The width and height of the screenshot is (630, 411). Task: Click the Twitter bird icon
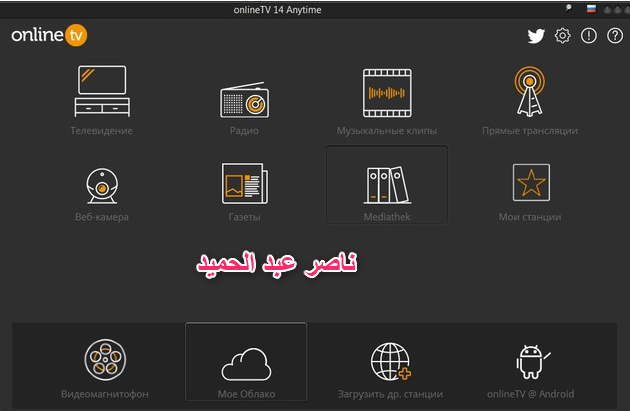point(536,36)
